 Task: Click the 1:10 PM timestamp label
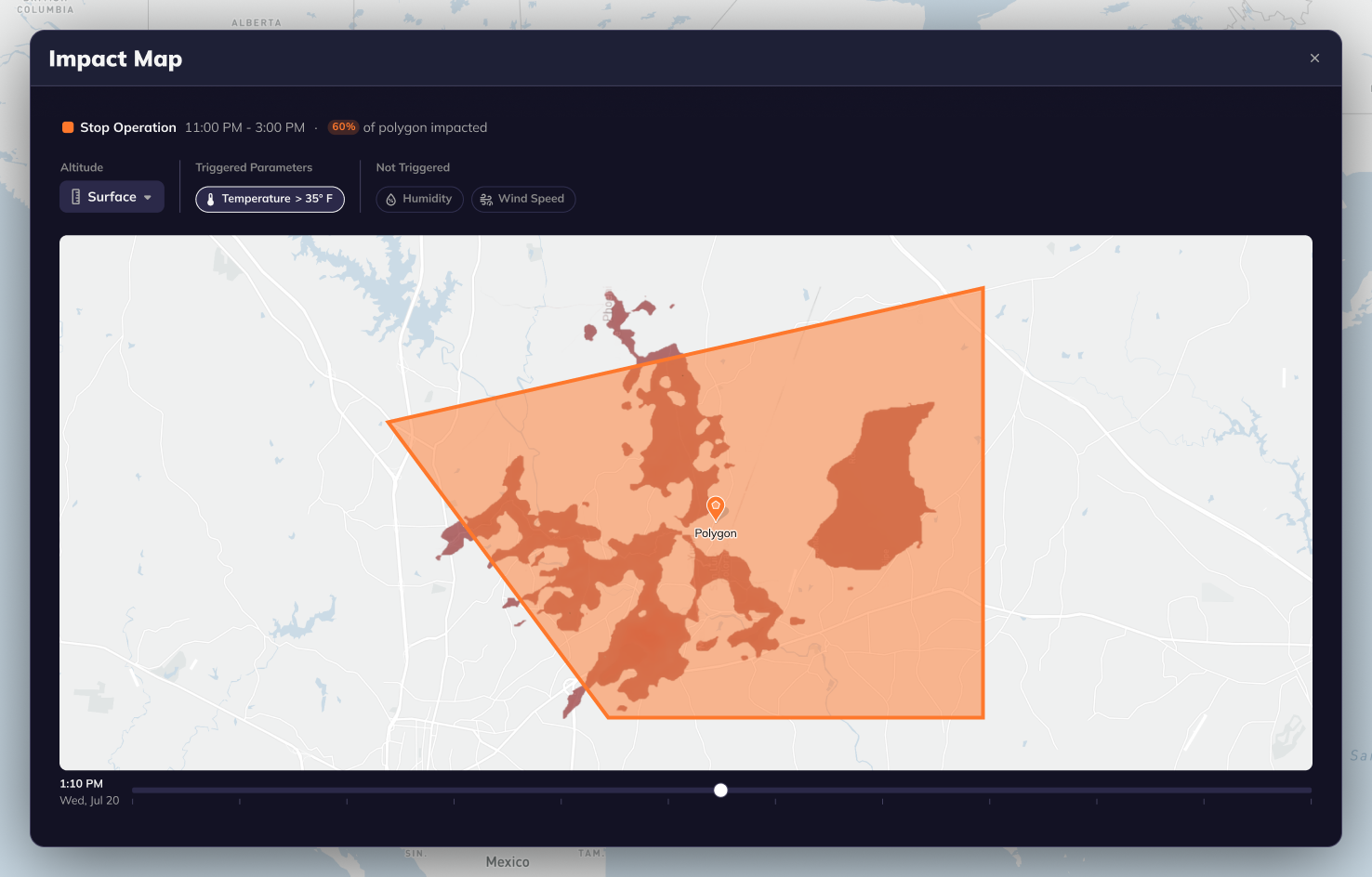pos(82,783)
